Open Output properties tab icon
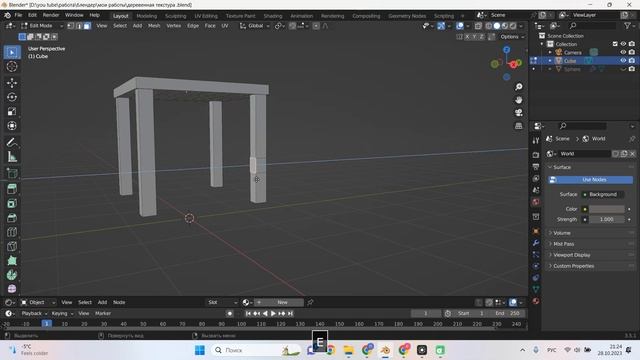 (x=536, y=167)
